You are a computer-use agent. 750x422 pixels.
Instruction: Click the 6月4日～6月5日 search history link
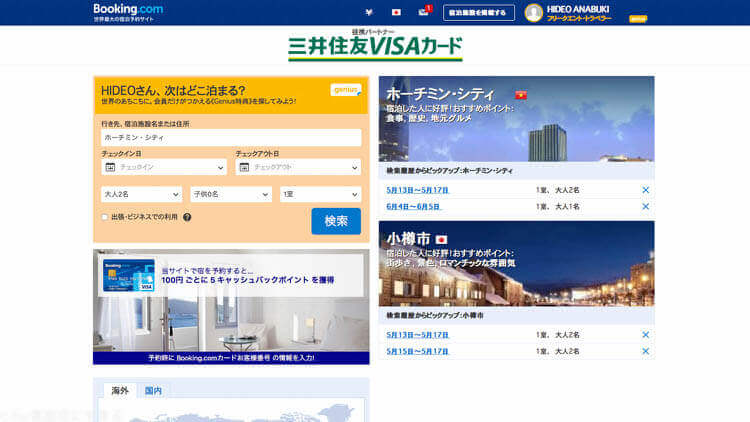pos(413,207)
